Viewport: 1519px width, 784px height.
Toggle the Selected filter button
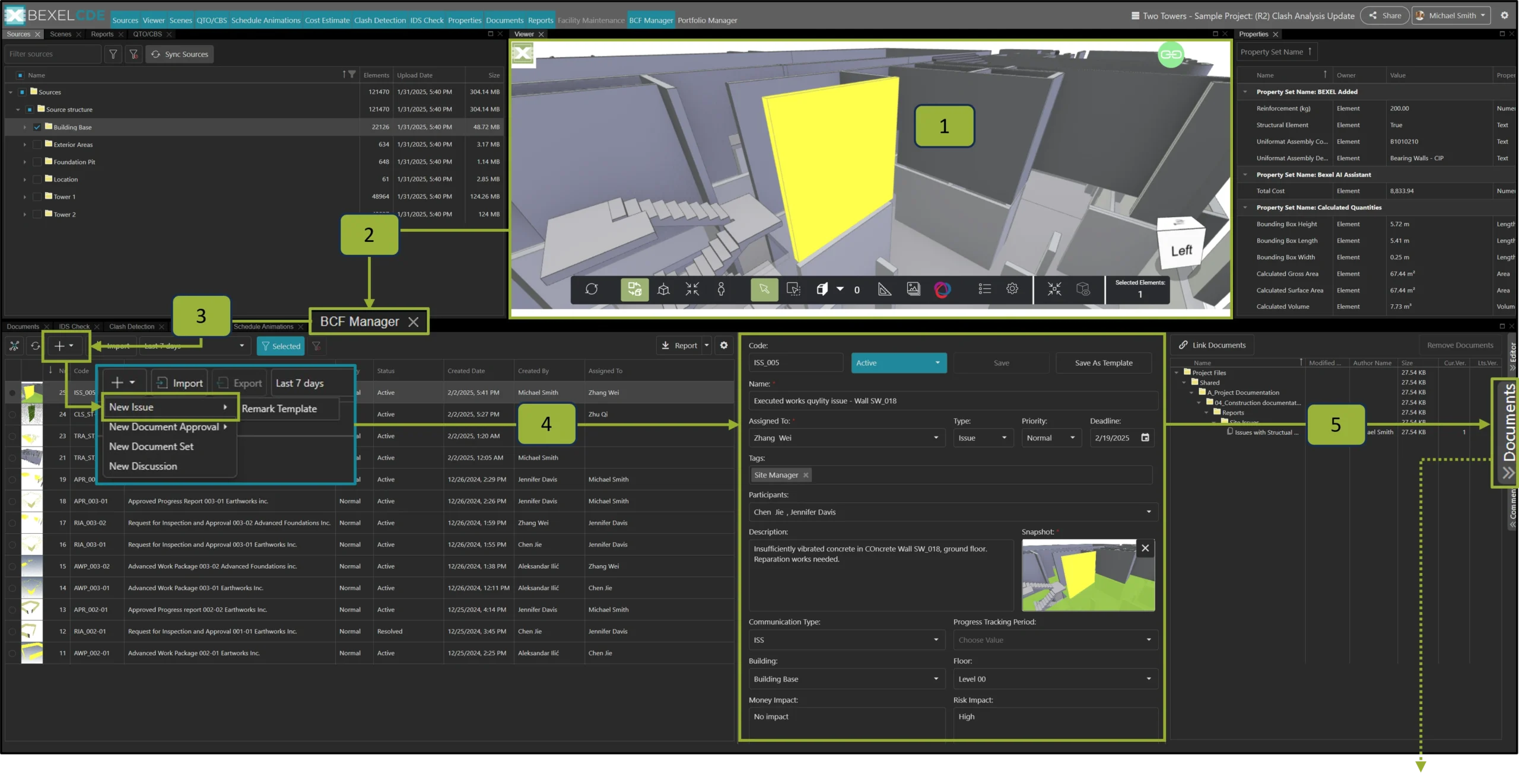(280, 346)
